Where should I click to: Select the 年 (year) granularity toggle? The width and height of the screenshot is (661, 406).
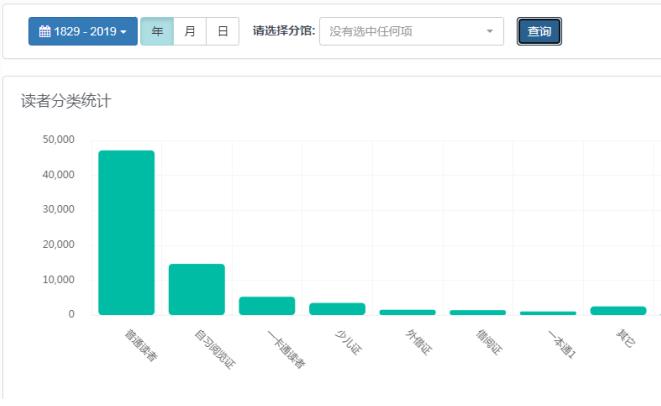[x=157, y=32]
